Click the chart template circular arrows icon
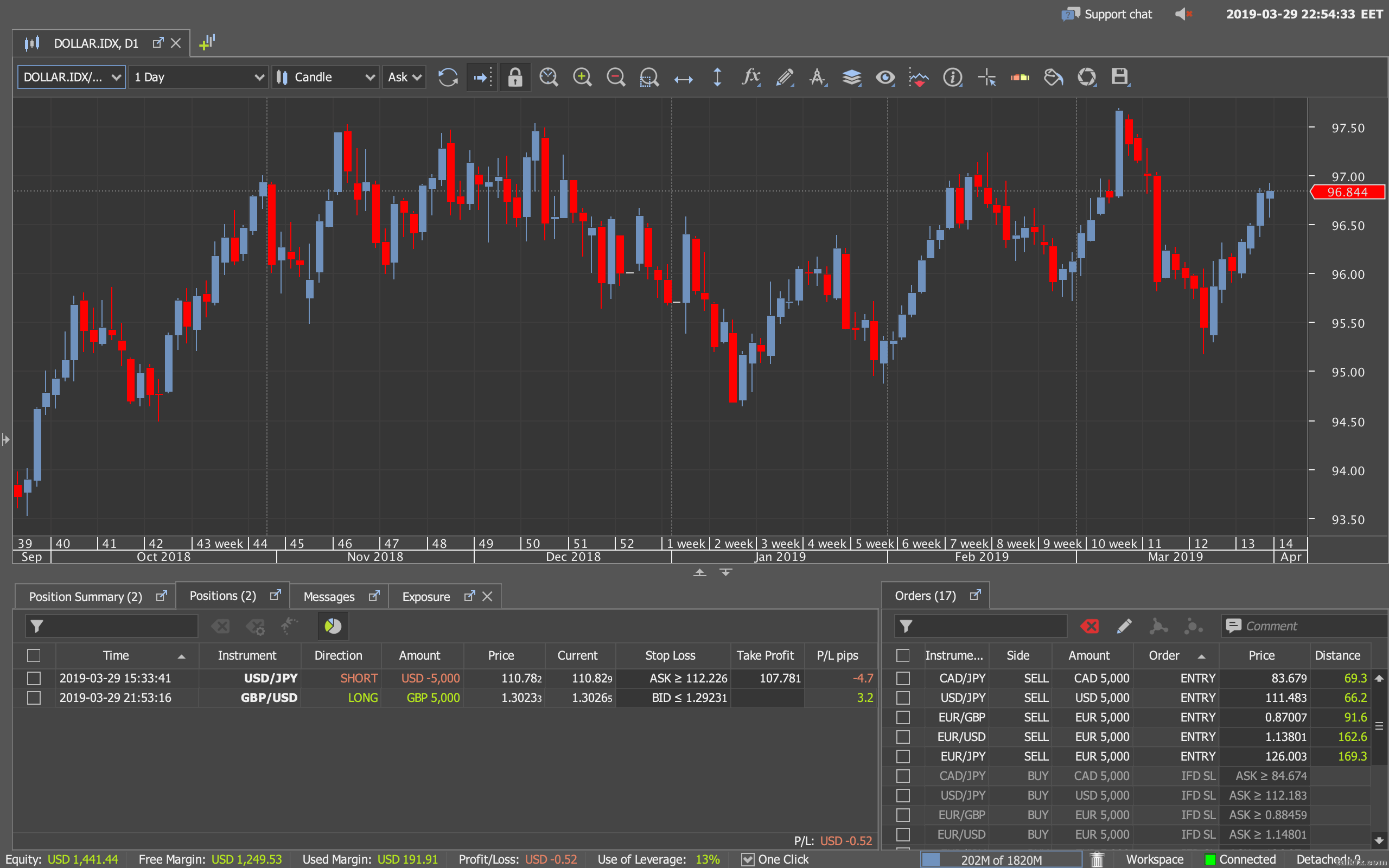 tap(1087, 77)
